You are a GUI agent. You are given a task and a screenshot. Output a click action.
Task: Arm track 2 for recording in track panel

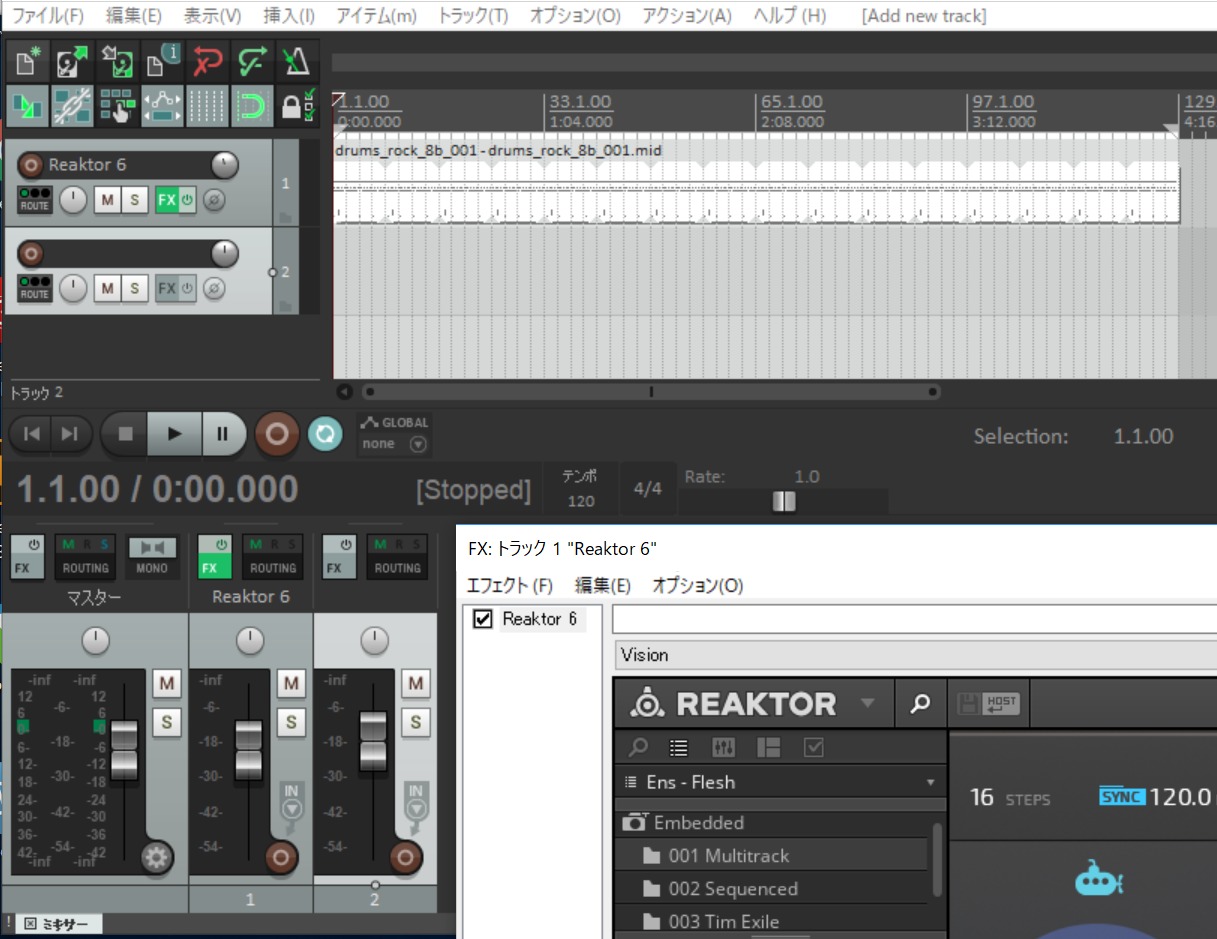pos(31,254)
